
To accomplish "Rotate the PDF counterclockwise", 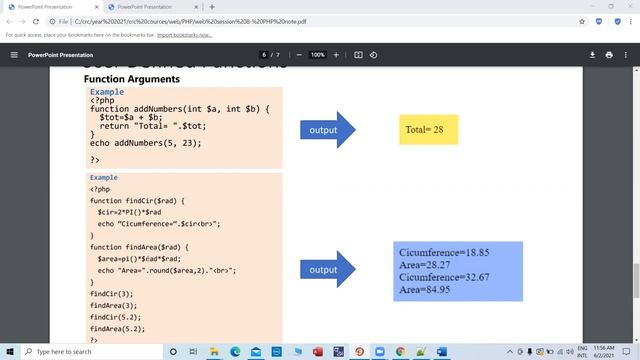I will coord(373,55).
